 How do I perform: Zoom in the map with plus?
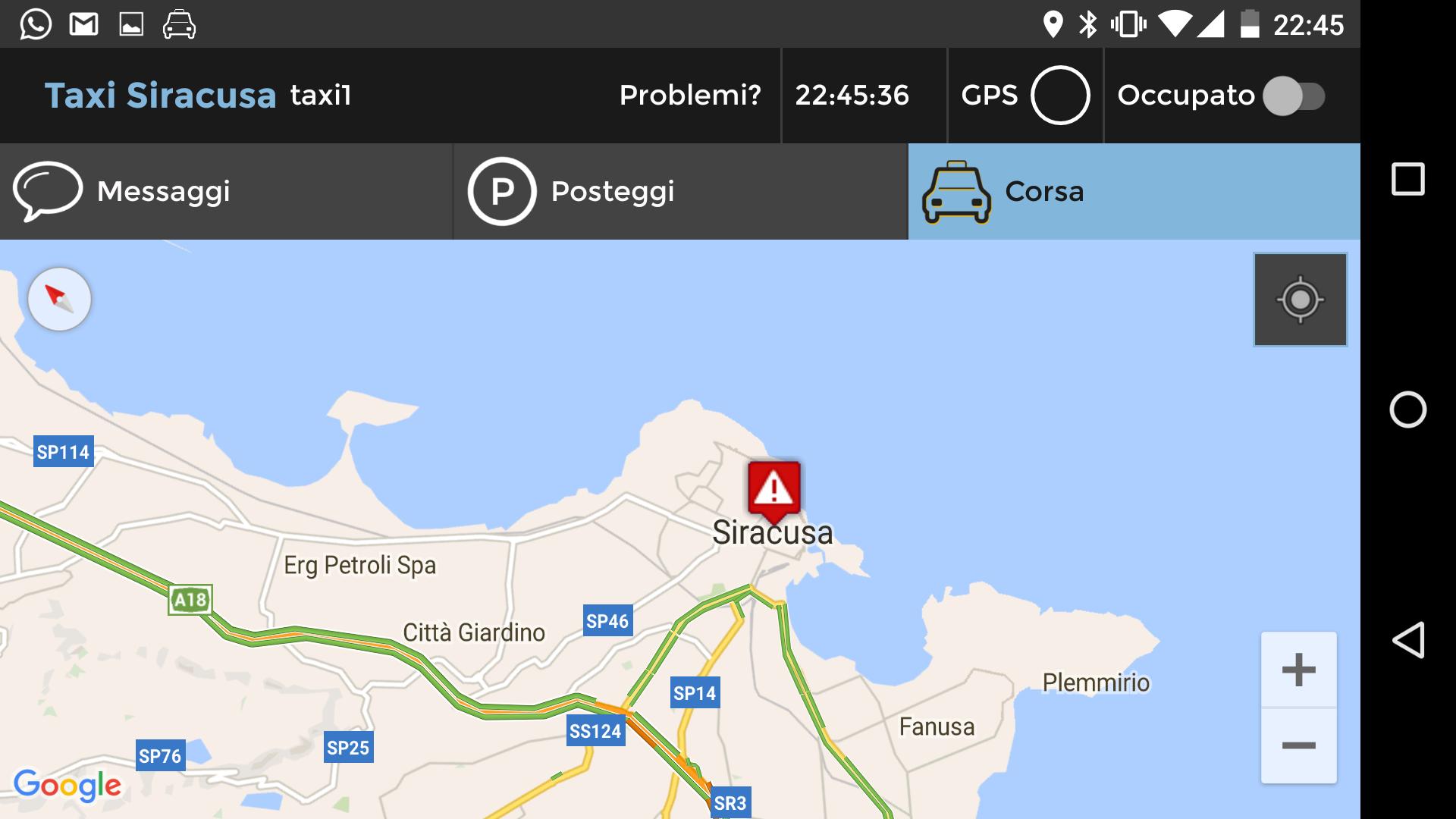pos(1298,670)
